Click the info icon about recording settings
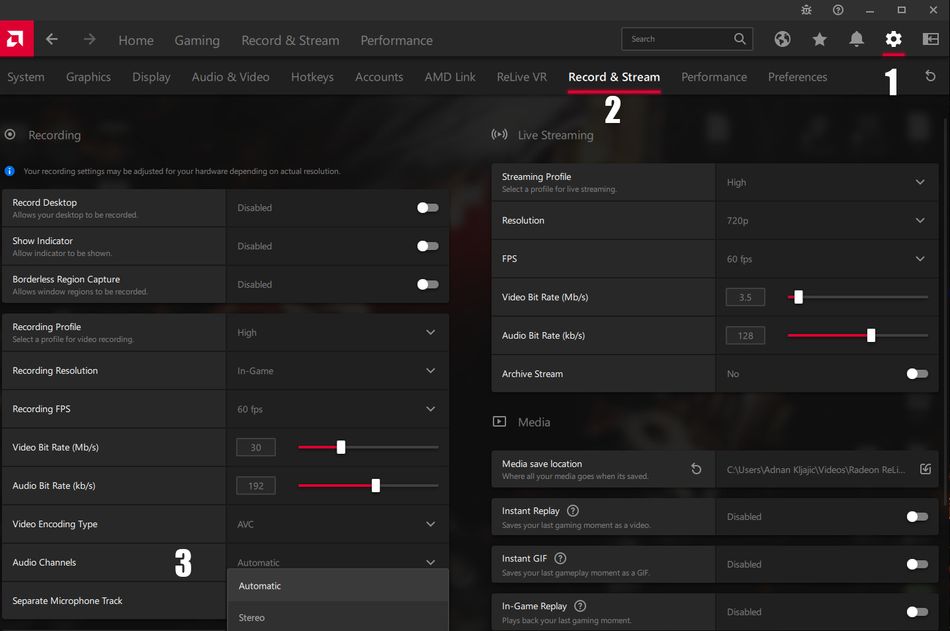Image resolution: width=950 pixels, height=631 pixels. (x=10, y=171)
